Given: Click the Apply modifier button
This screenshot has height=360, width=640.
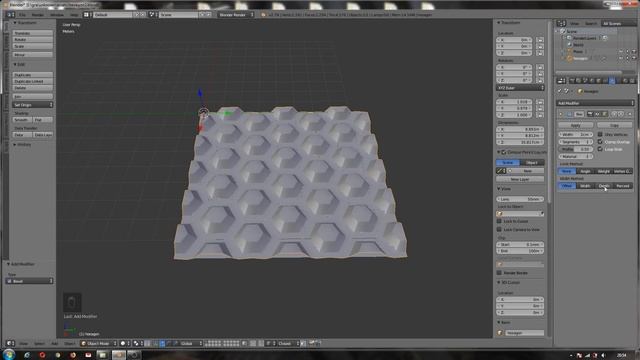Looking at the screenshot, I should coord(576,125).
